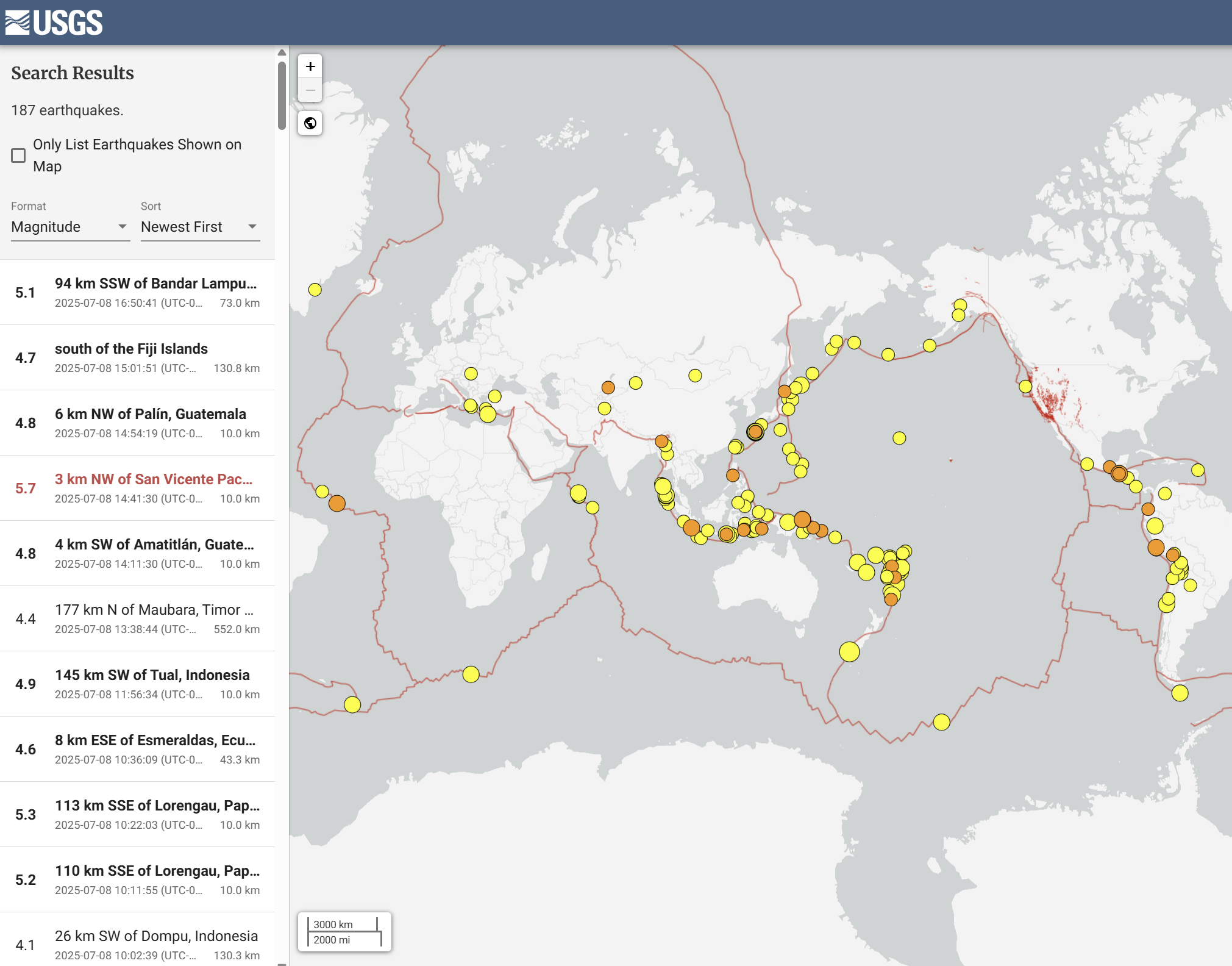Viewport: 1232px width, 966px height.
Task: Click earthquake marker off California coast
Action: (1026, 387)
